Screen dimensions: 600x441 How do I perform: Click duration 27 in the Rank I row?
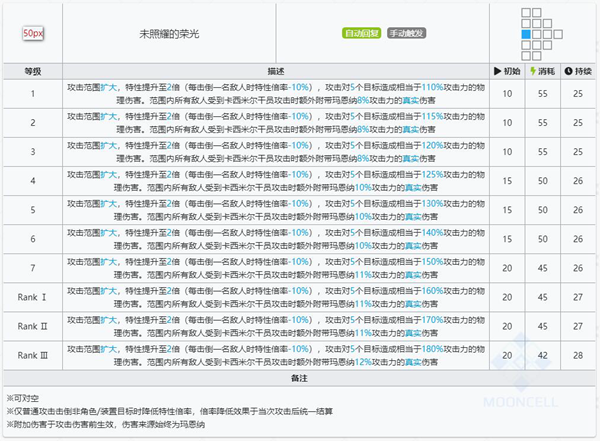[578, 297]
